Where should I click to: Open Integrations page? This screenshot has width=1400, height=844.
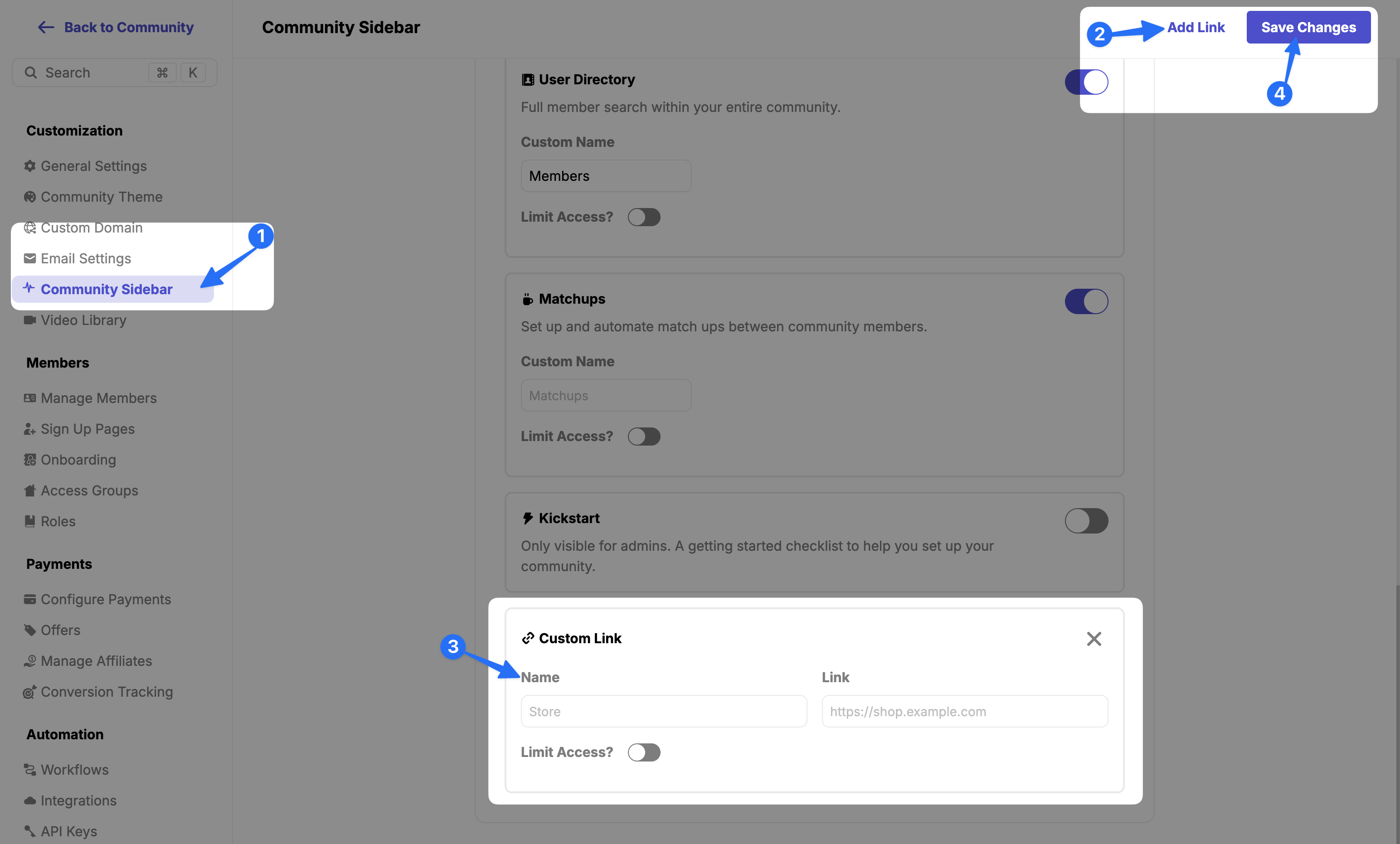[x=78, y=800]
